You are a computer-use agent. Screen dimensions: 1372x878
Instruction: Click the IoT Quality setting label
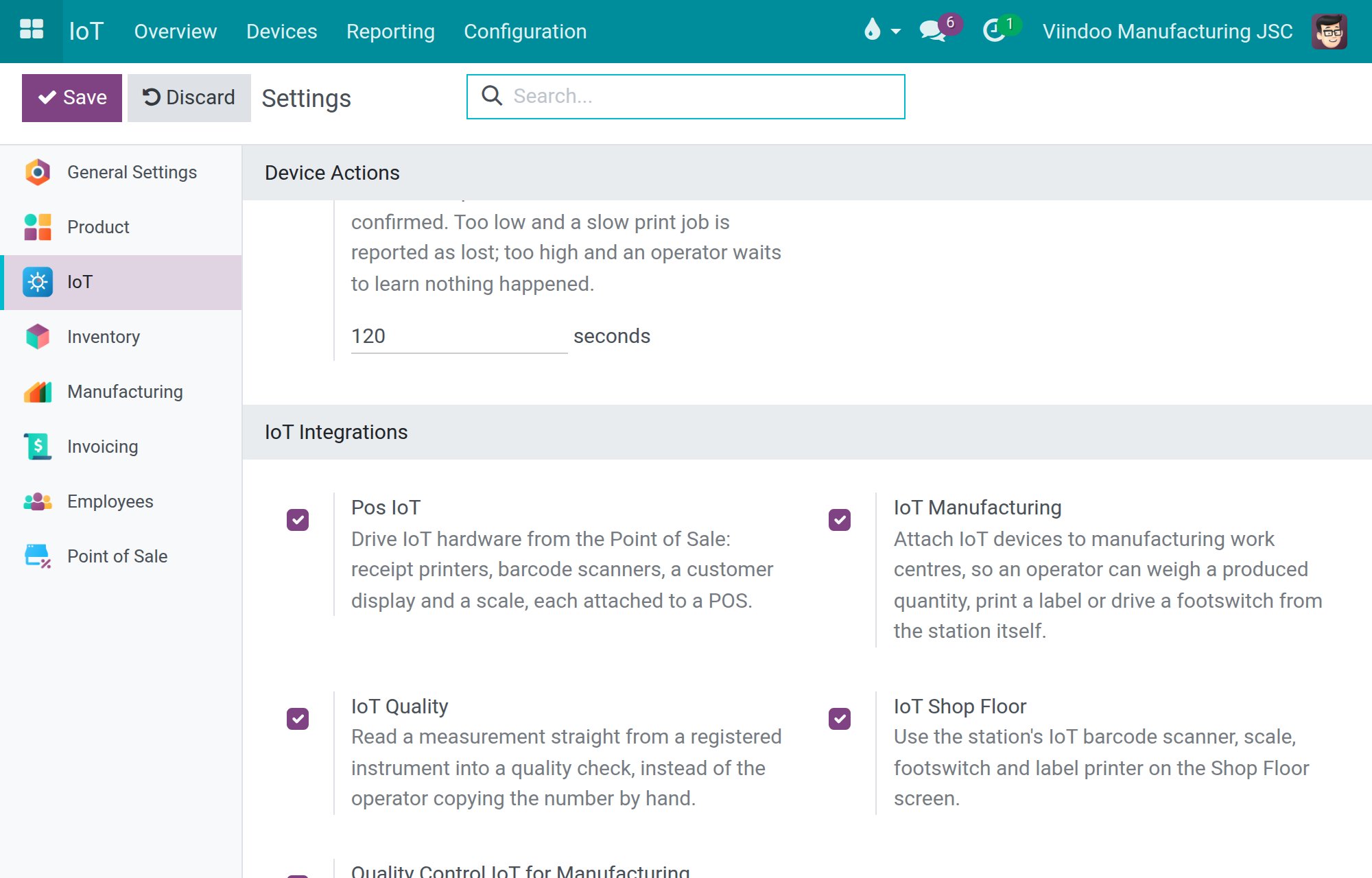point(400,707)
